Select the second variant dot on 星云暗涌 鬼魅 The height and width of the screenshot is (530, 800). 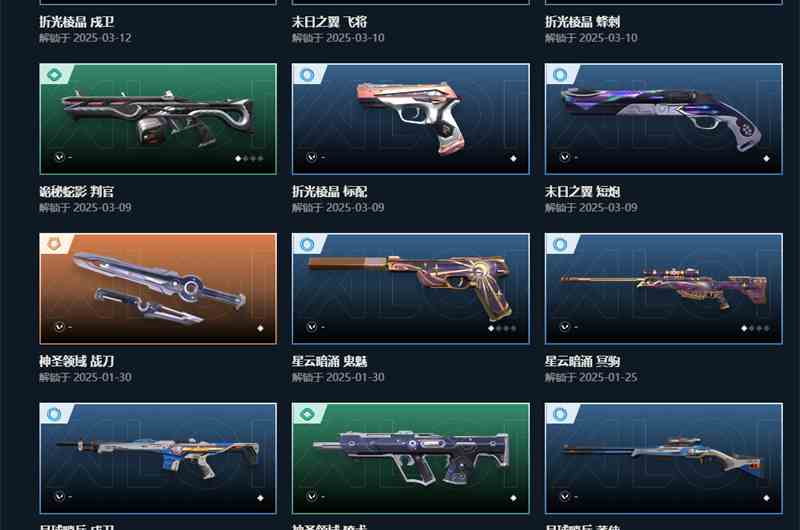pyautogui.click(x=498, y=329)
